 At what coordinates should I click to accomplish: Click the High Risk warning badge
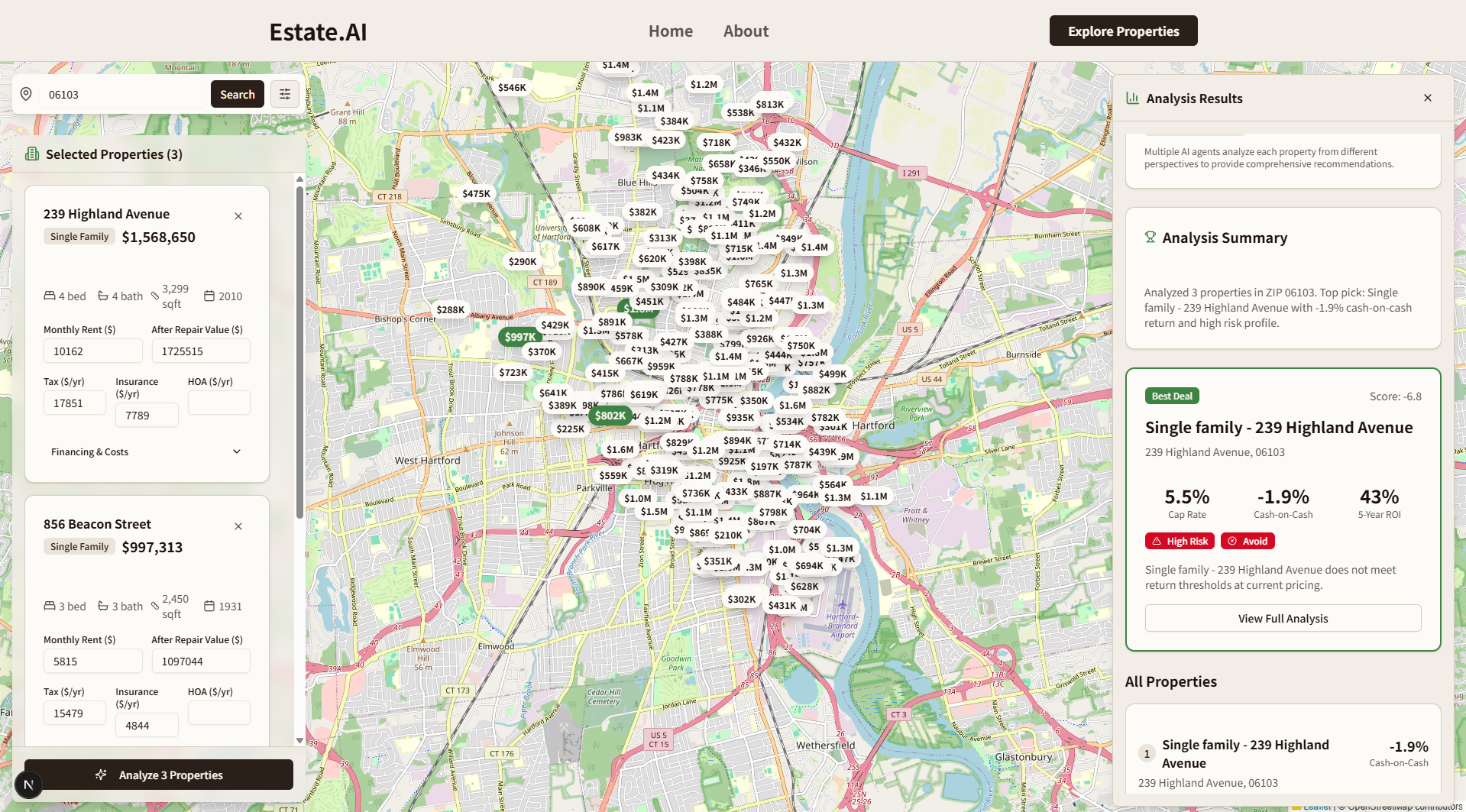coord(1180,541)
